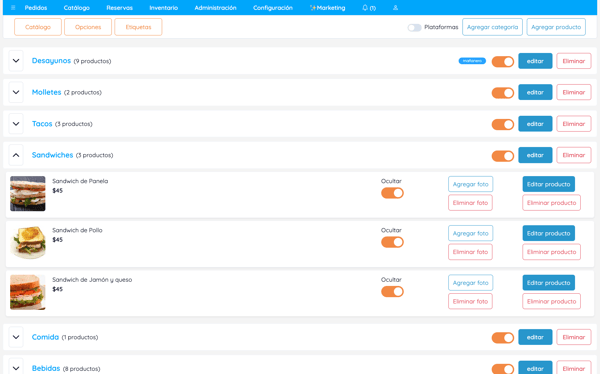Toggle Desayunos category visibility switch
Image resolution: width=600 pixels, height=374 pixels.
[x=503, y=61]
